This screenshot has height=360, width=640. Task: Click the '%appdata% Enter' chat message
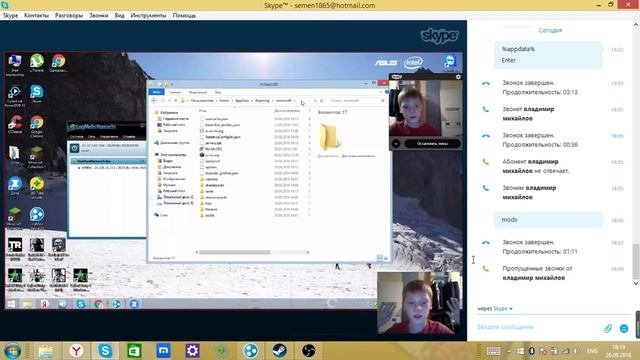pyautogui.click(x=548, y=54)
